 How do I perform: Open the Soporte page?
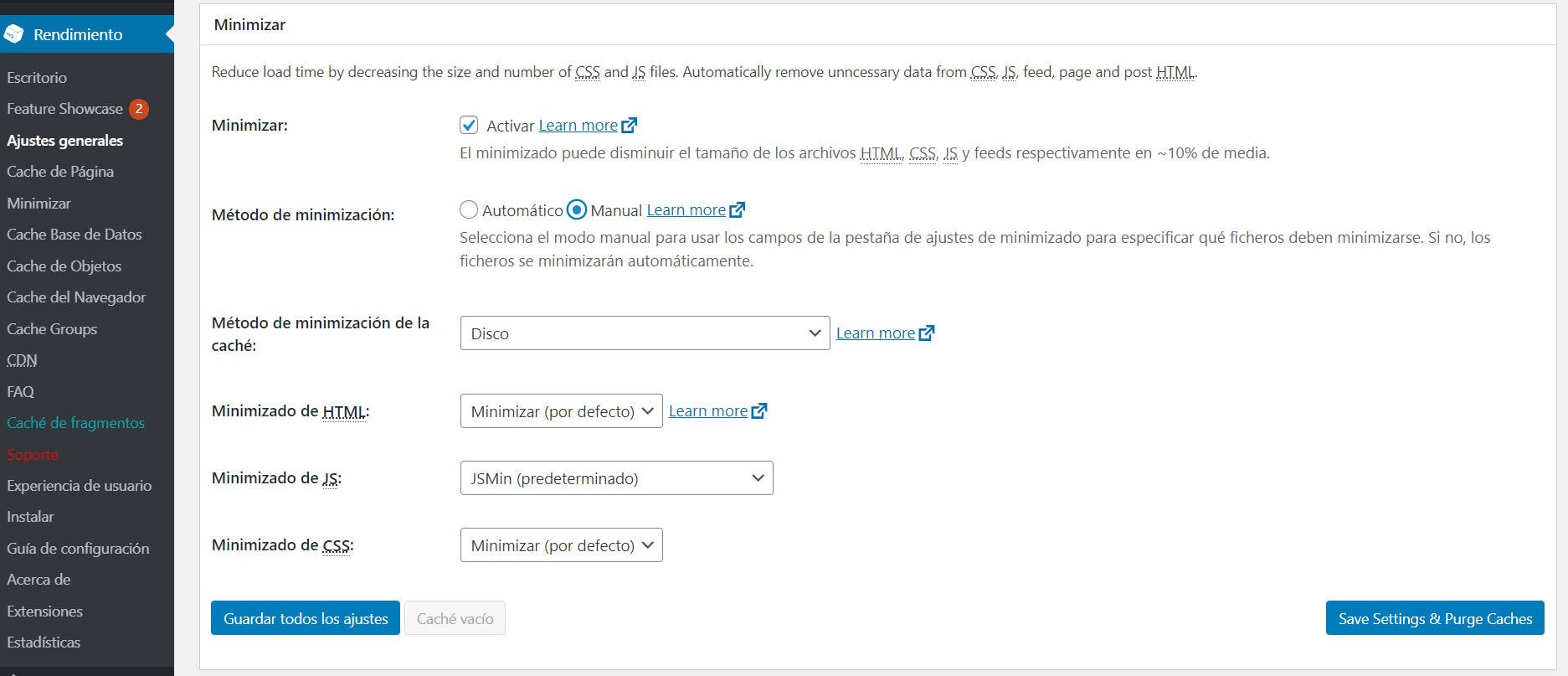(x=32, y=454)
